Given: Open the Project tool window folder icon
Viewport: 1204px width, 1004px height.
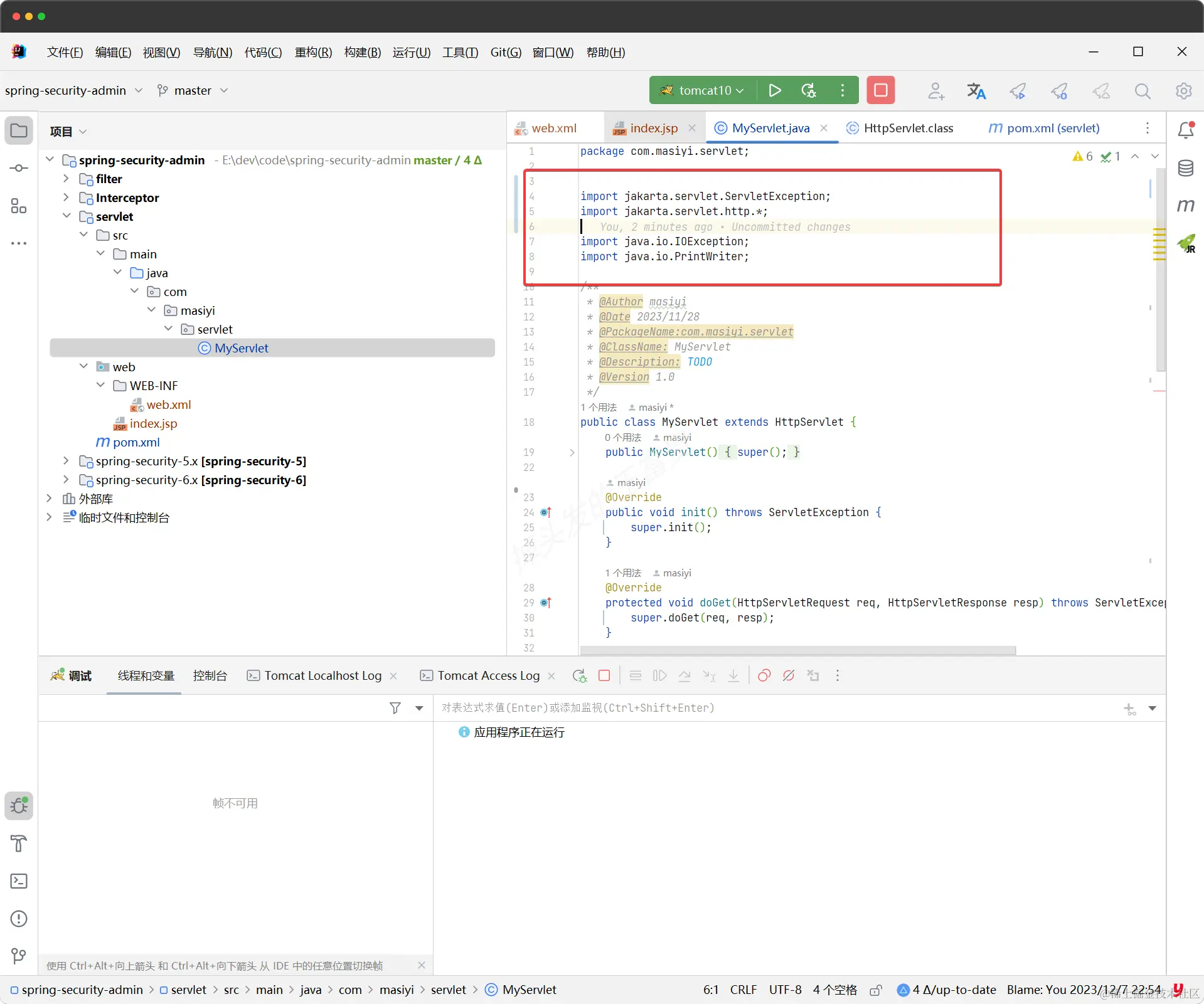Looking at the screenshot, I should click(19, 130).
